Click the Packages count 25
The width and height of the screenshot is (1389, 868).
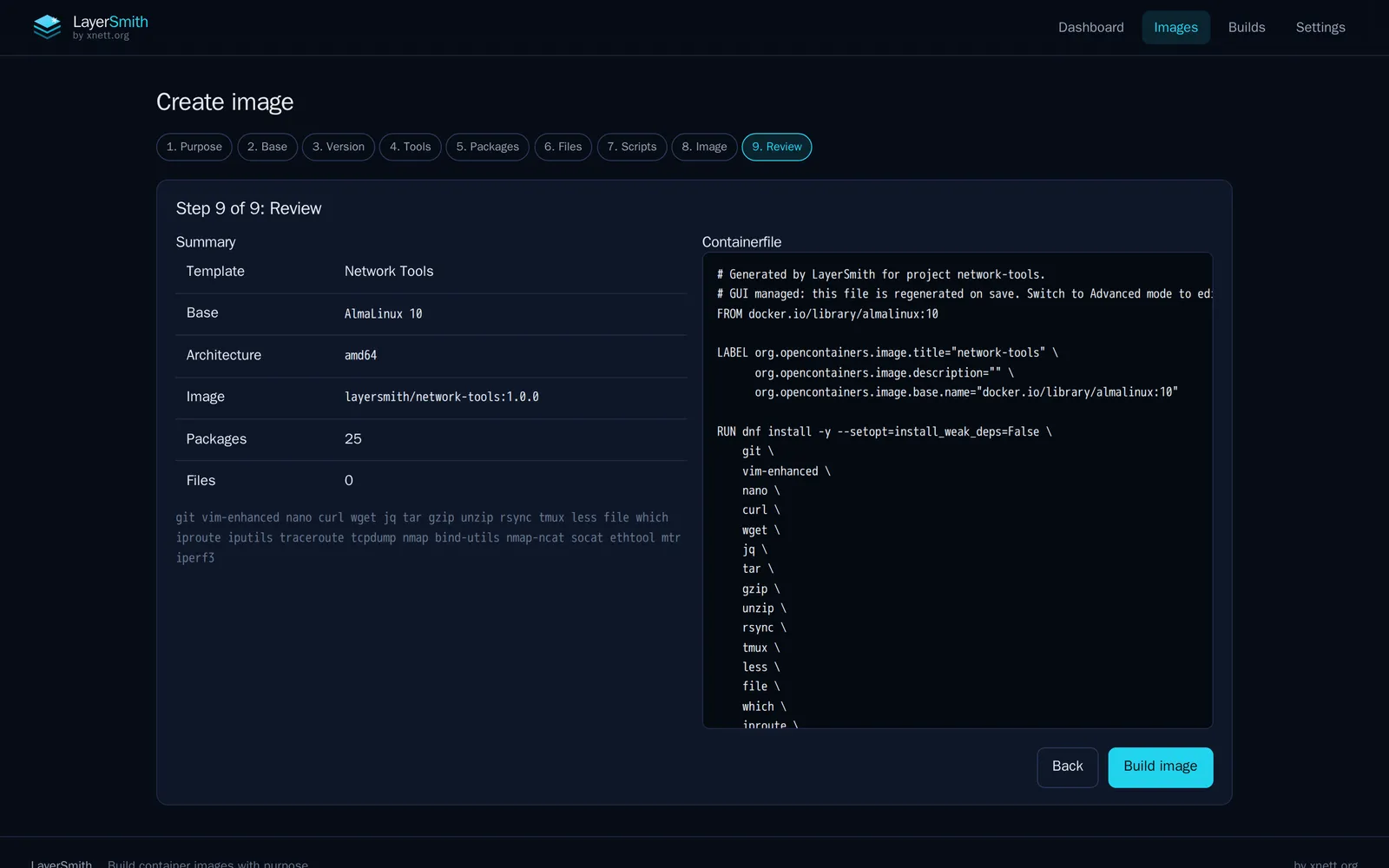(353, 439)
